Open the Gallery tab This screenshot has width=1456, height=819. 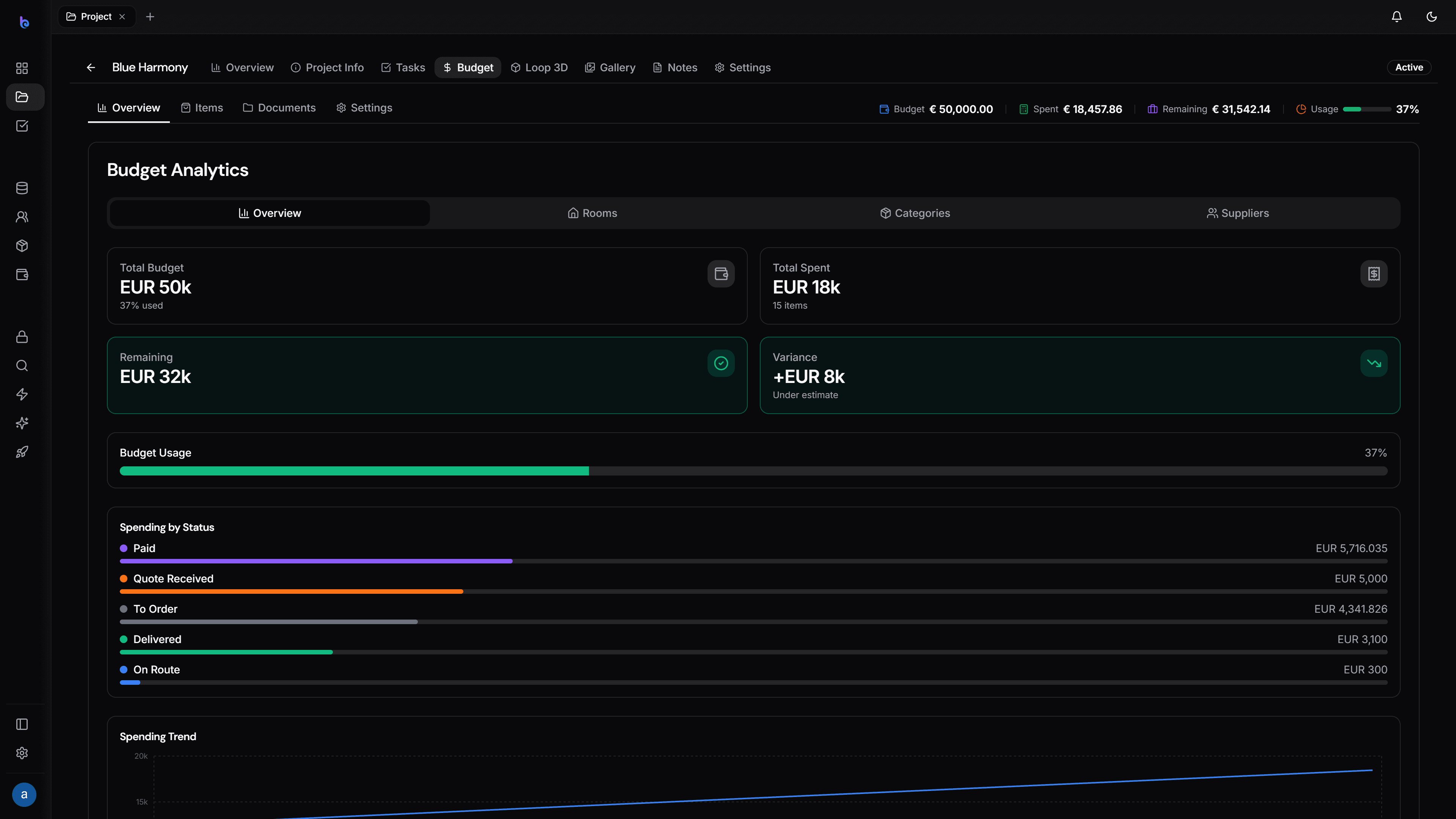[x=610, y=68]
